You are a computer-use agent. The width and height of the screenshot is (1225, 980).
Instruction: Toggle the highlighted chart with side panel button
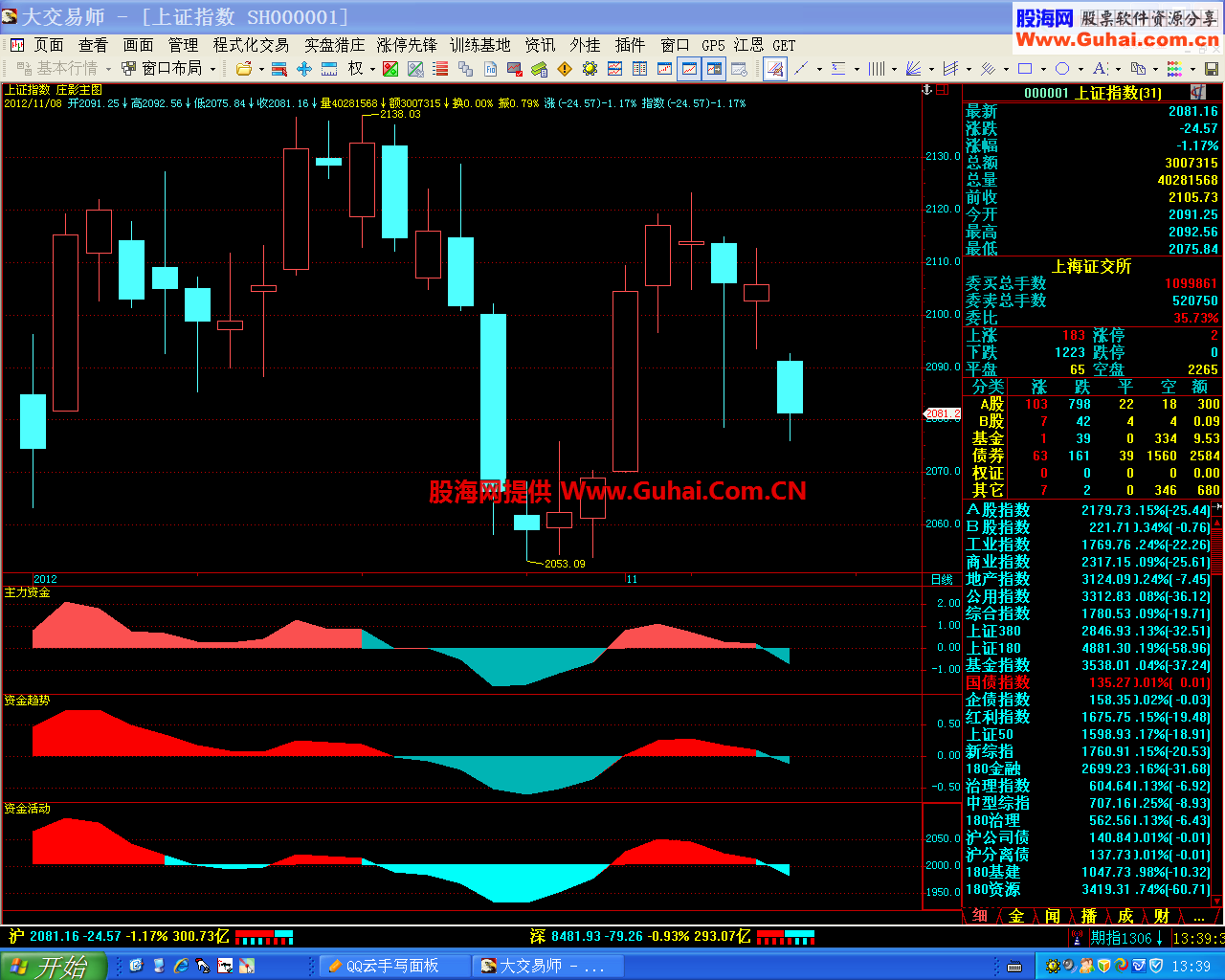tap(714, 69)
